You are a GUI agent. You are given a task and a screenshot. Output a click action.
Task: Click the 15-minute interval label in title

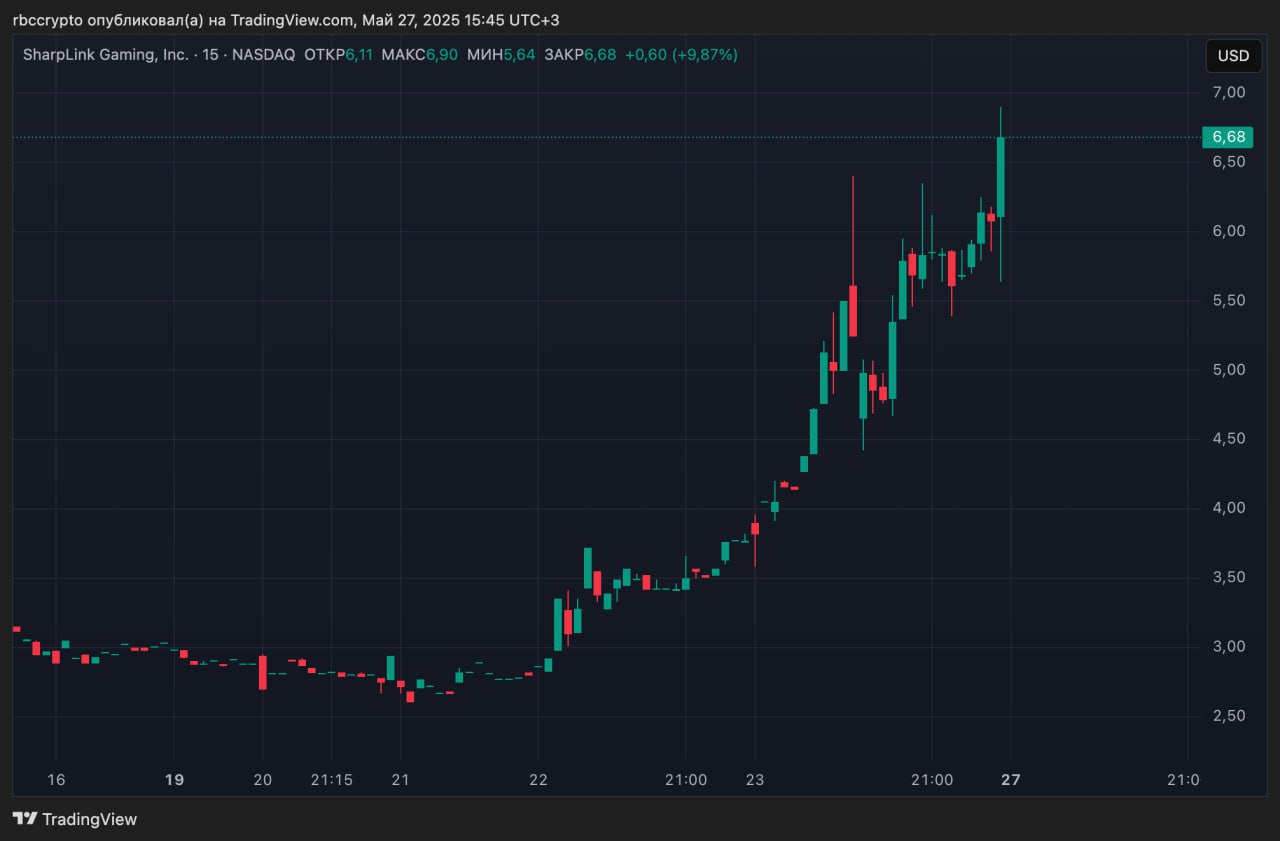point(210,55)
